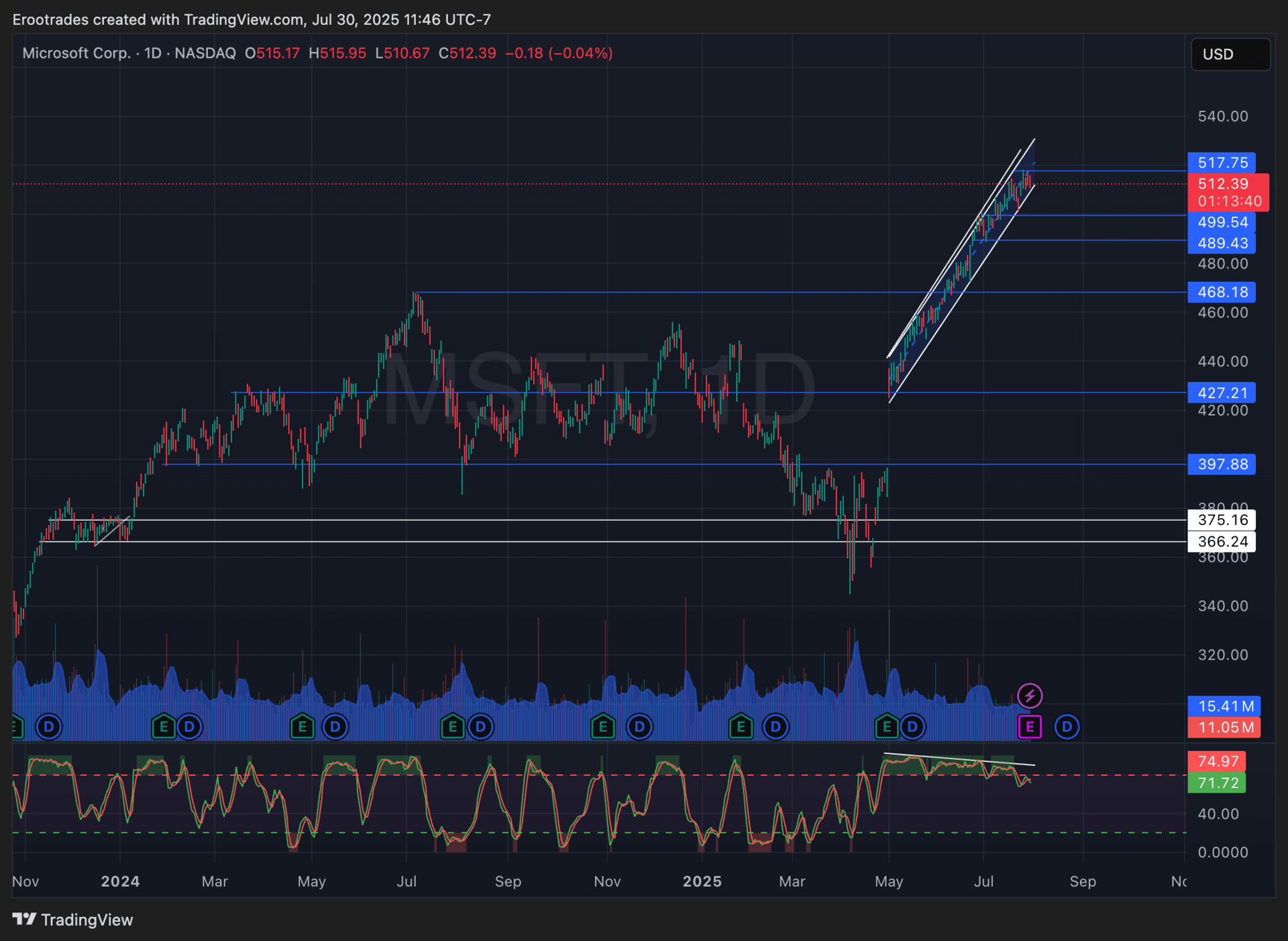Viewport: 1288px width, 941px height.
Task: Click the dividend D marker in February 2025
Action: 775,727
